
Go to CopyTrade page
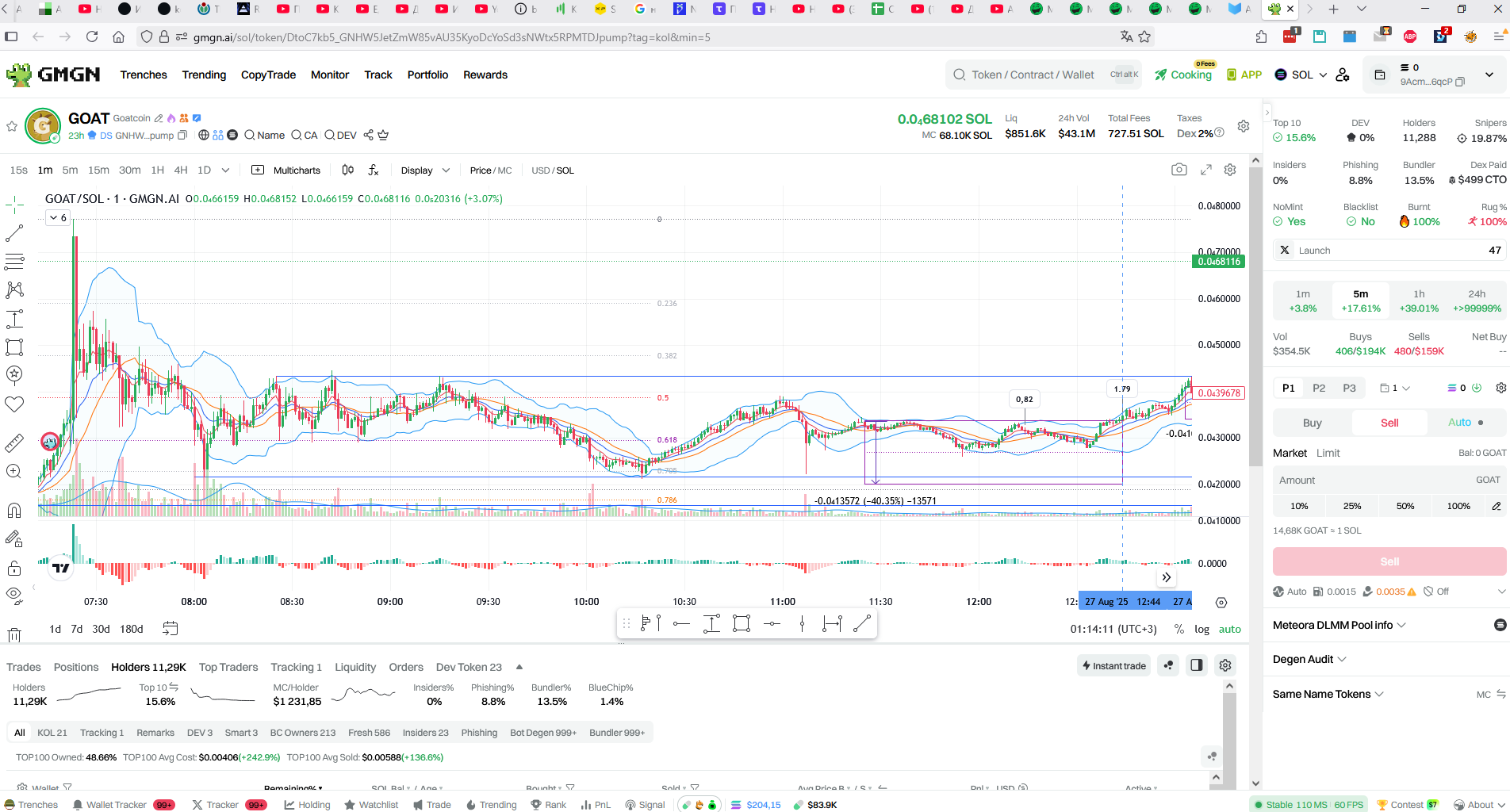[x=268, y=75]
